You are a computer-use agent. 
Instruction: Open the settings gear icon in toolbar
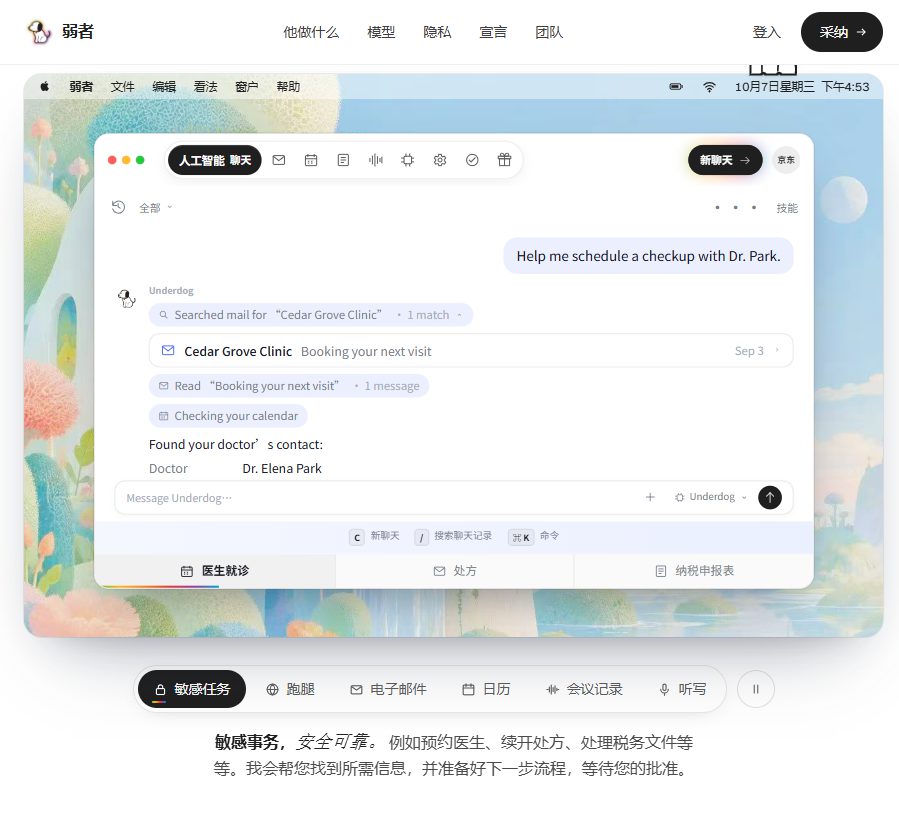(440, 160)
